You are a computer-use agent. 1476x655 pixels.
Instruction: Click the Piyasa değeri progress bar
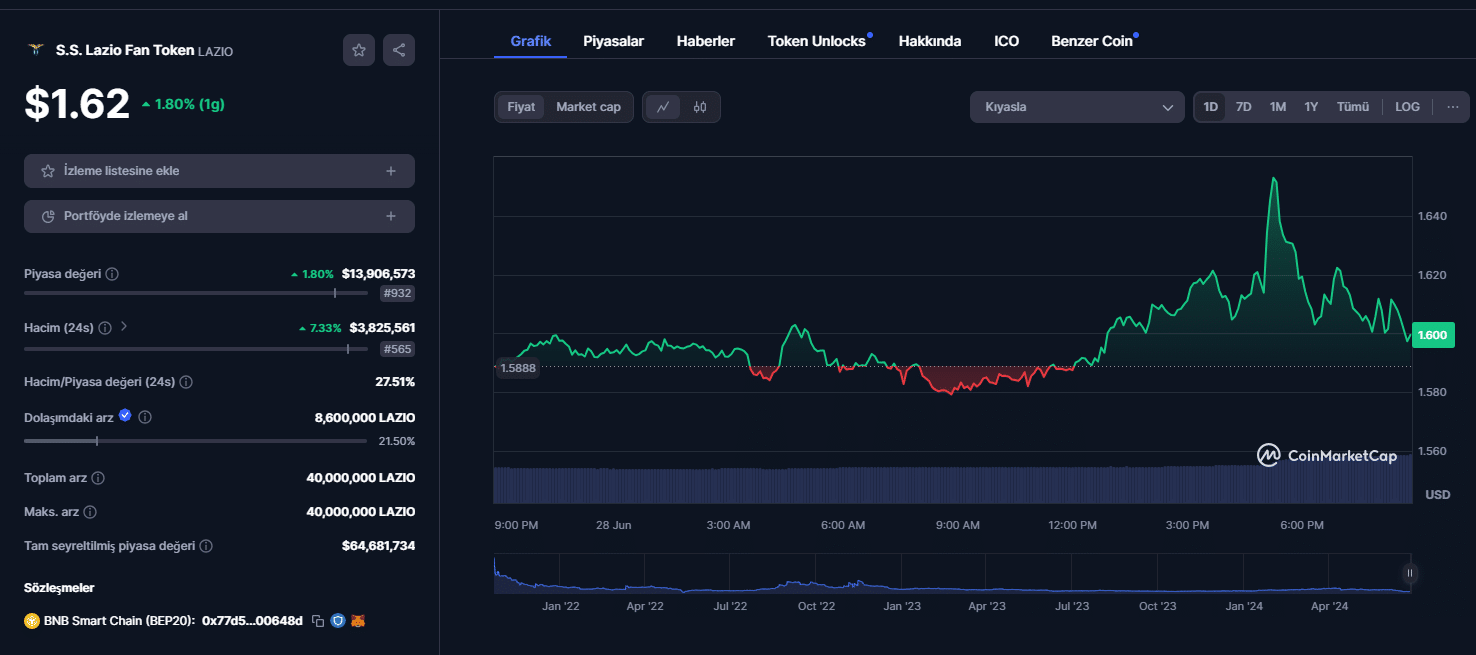[194, 293]
